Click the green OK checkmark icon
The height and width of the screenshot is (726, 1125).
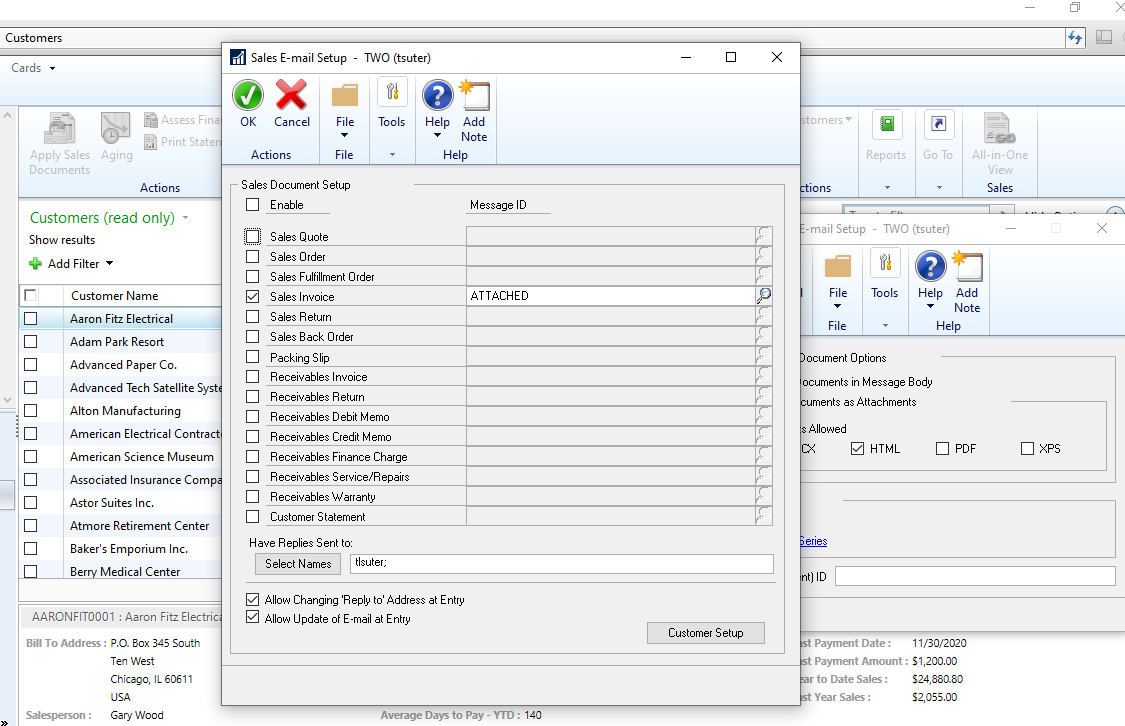[248, 95]
